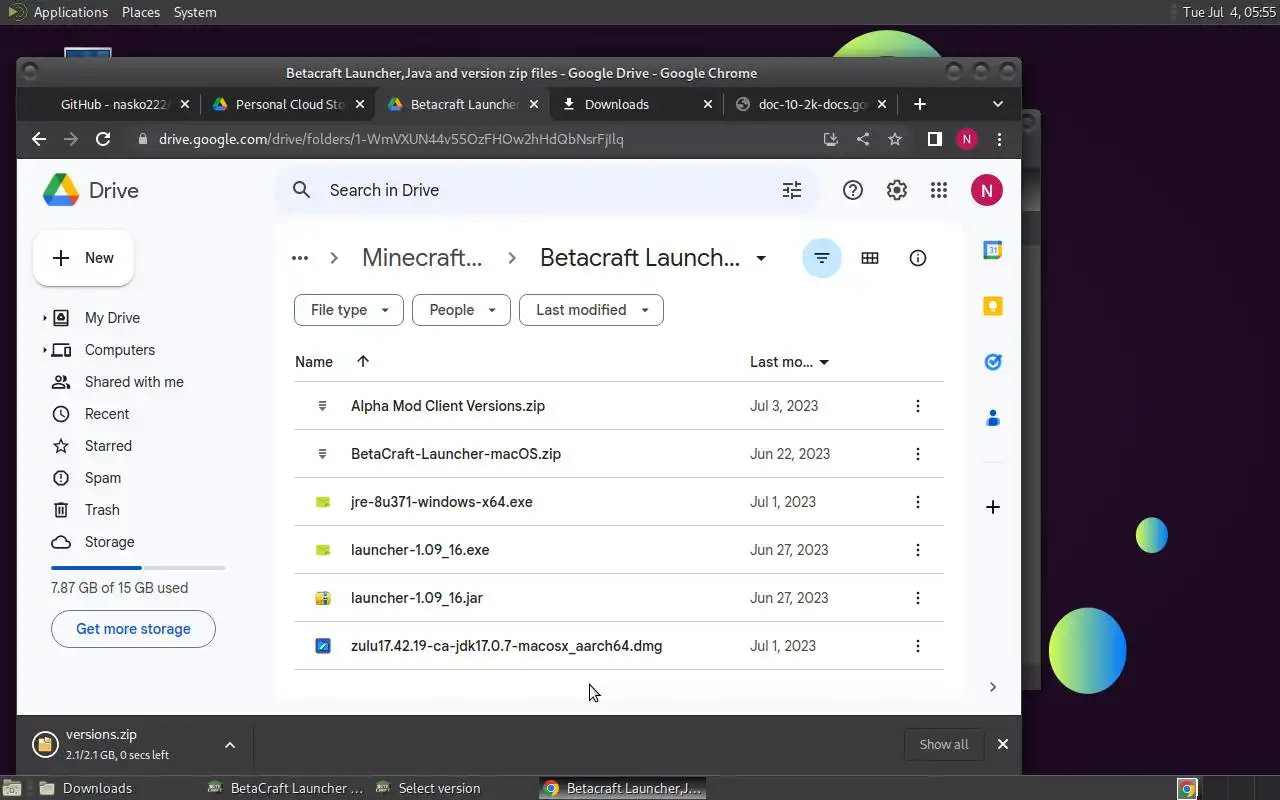
Task: Hide the side panel chevron
Action: [993, 687]
